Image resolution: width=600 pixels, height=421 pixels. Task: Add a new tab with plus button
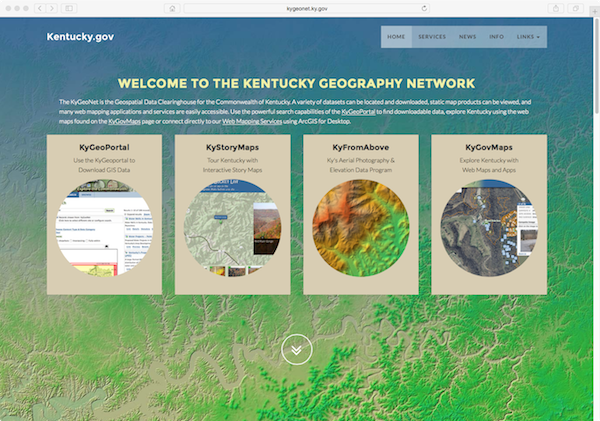pos(595,11)
